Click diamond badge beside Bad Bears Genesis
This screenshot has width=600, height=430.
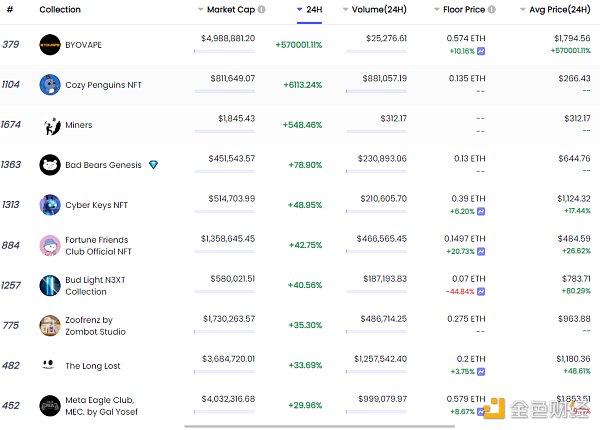tap(153, 165)
